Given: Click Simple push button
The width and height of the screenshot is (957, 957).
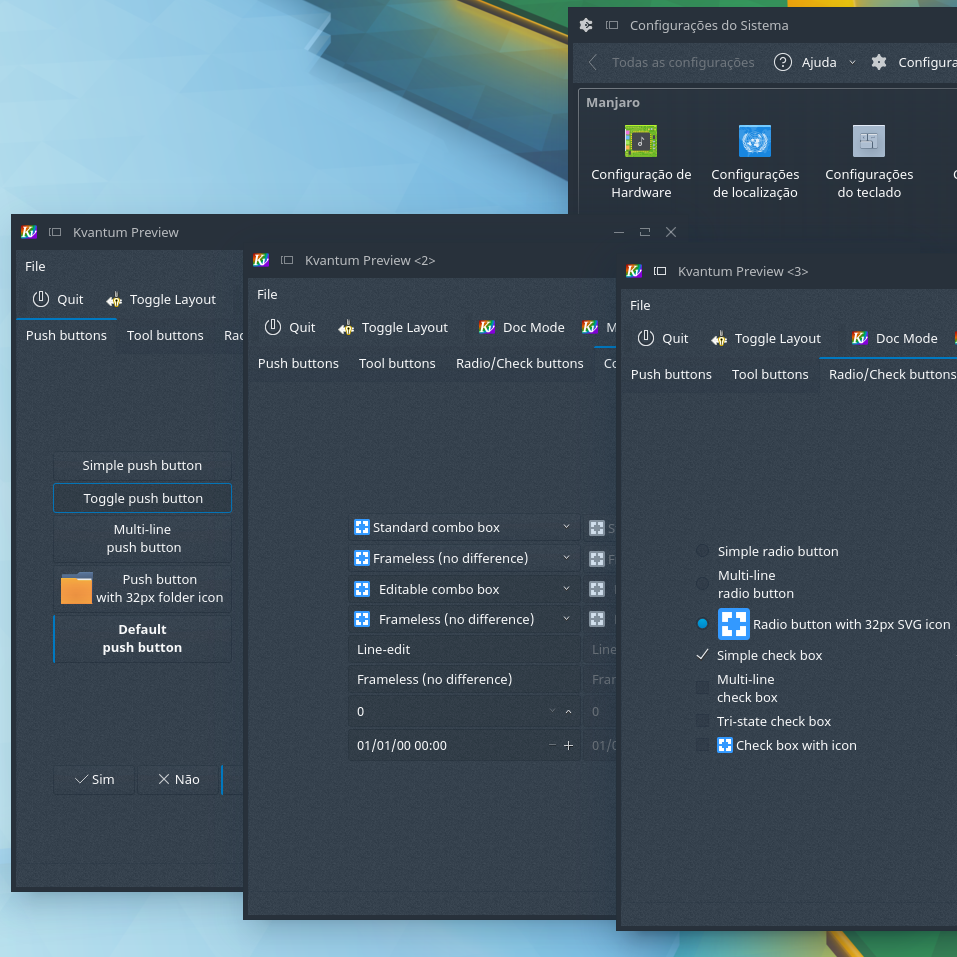Looking at the screenshot, I should click(142, 465).
